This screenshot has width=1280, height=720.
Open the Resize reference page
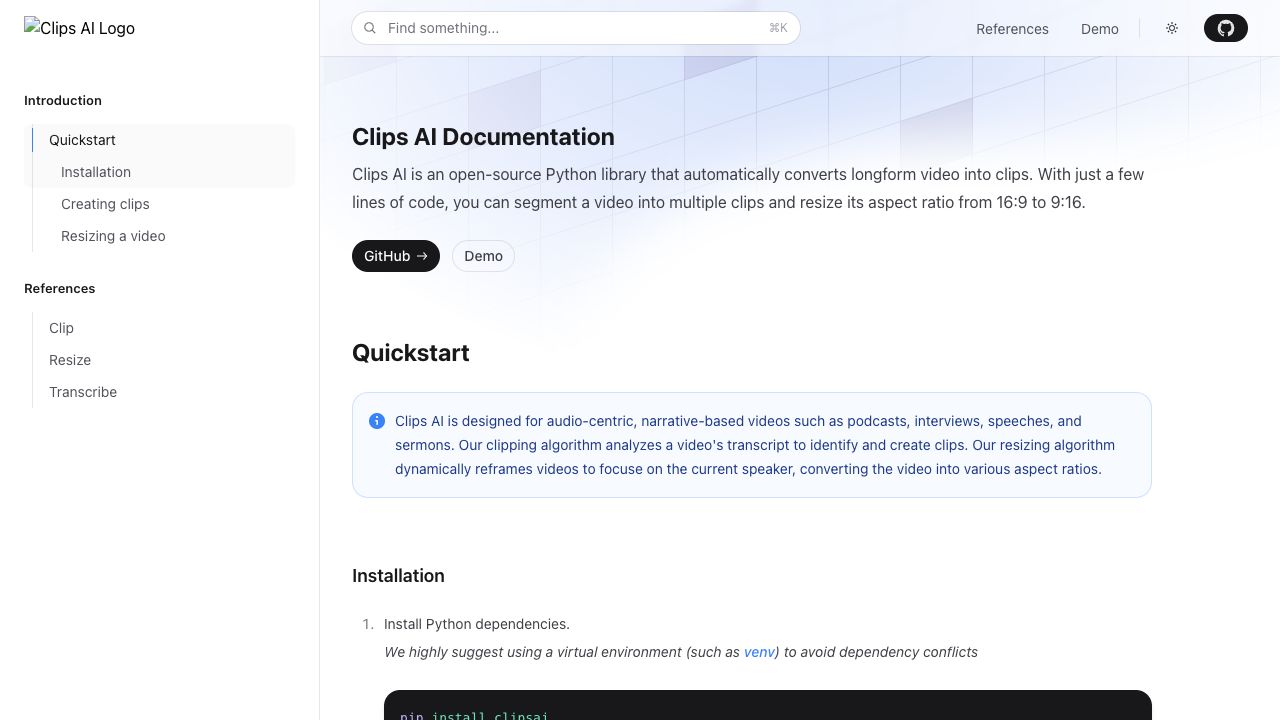pyautogui.click(x=70, y=360)
